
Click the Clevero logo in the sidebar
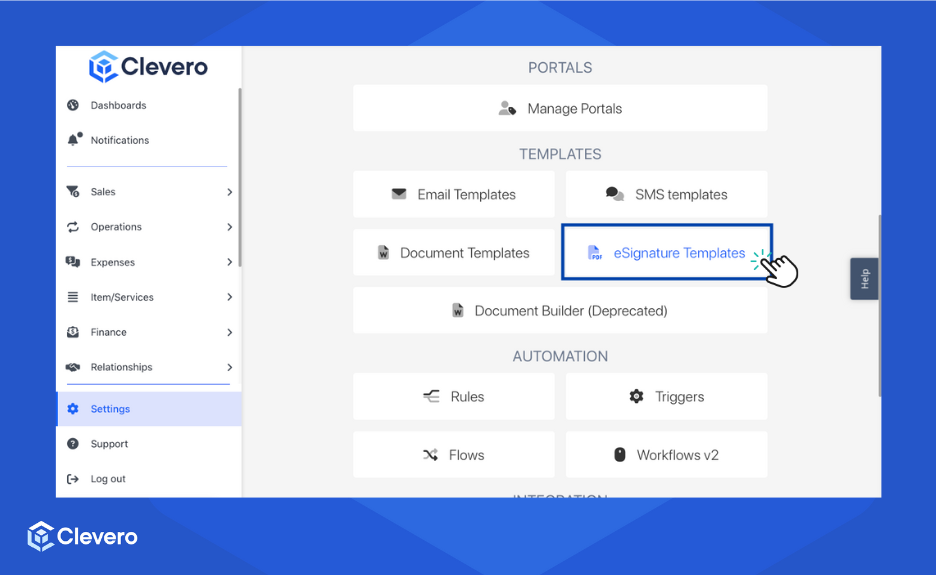pyautogui.click(x=148, y=66)
